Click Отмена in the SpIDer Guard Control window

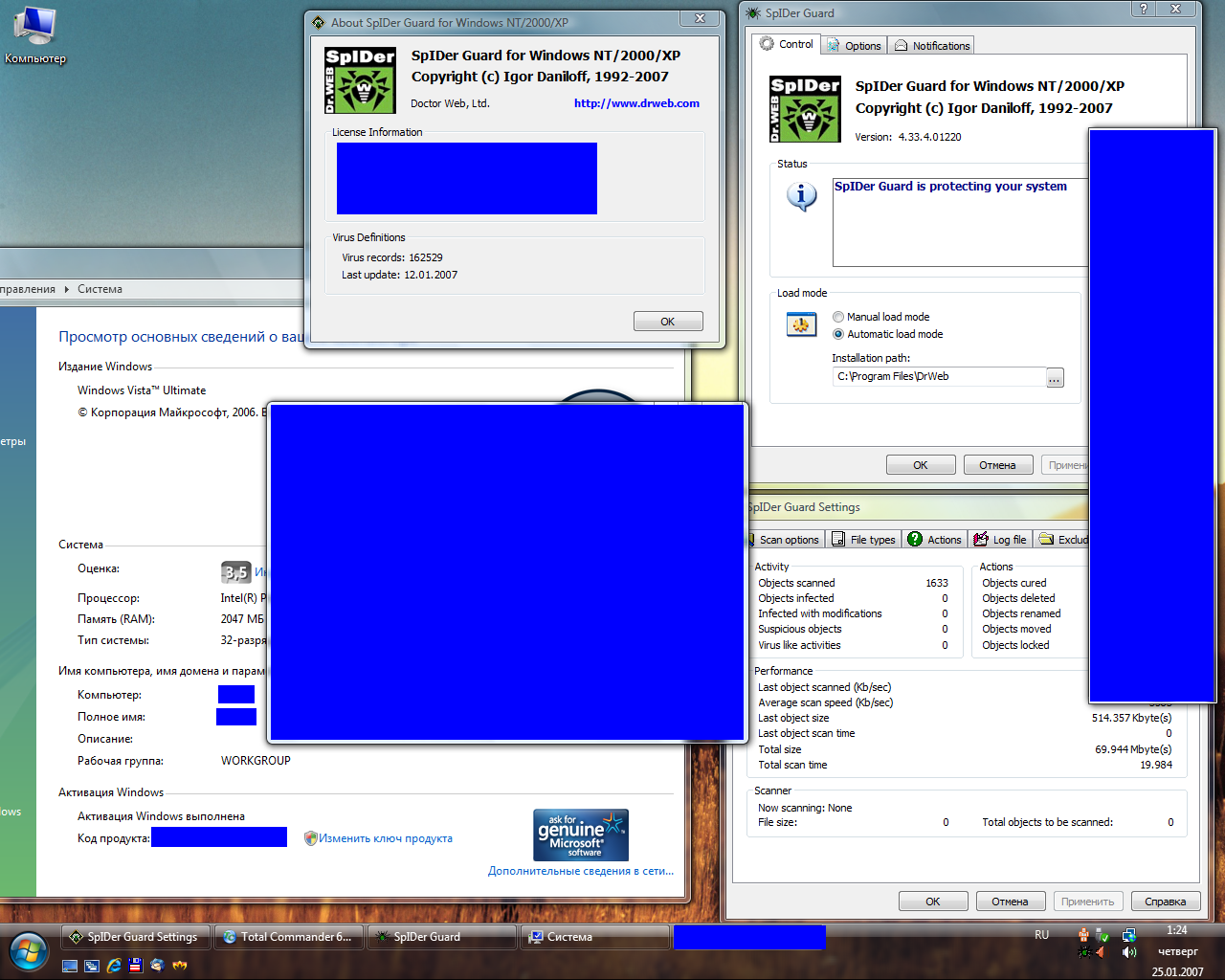click(x=997, y=465)
